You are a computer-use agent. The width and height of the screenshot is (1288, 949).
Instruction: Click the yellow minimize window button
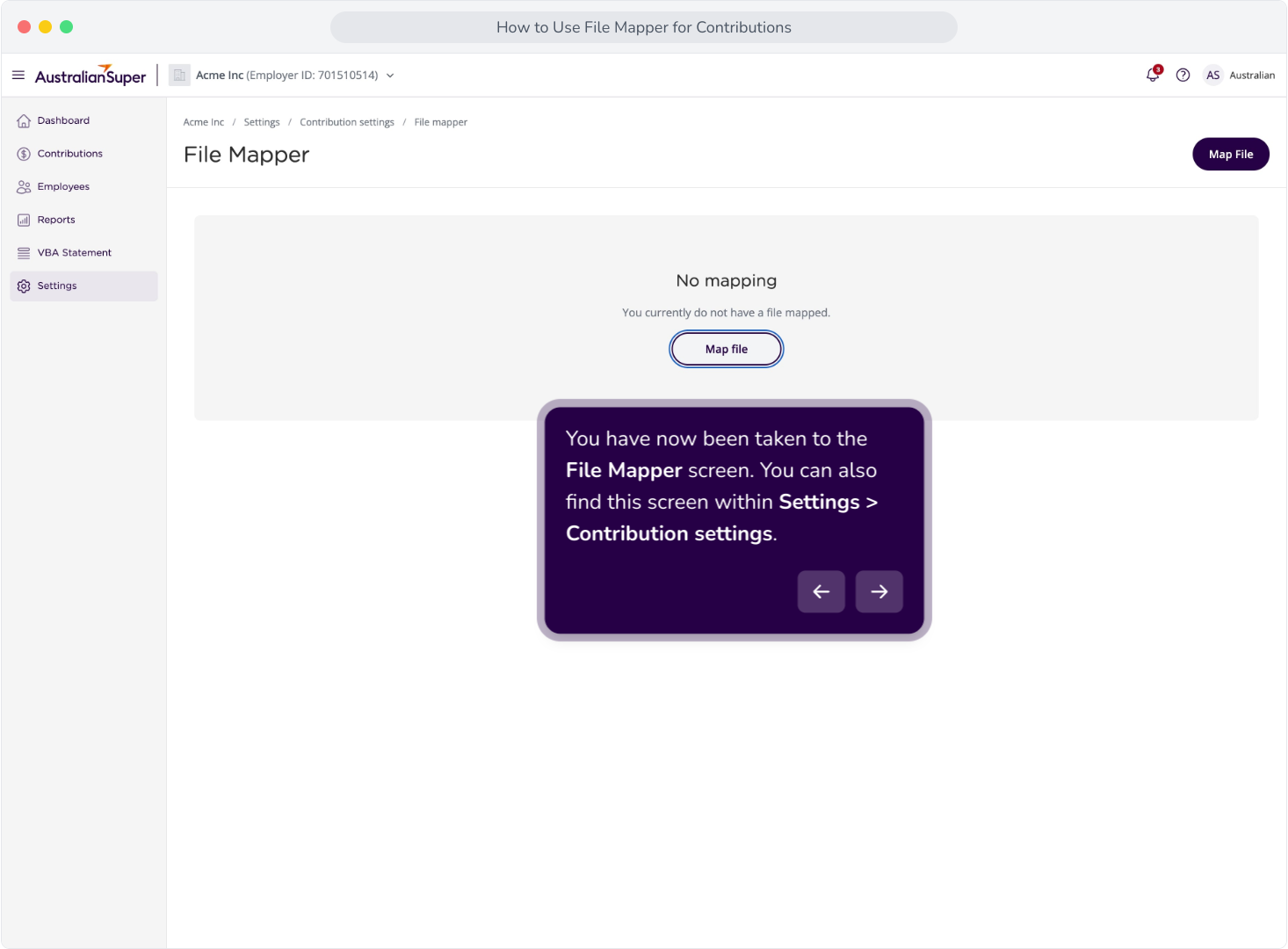click(x=45, y=27)
